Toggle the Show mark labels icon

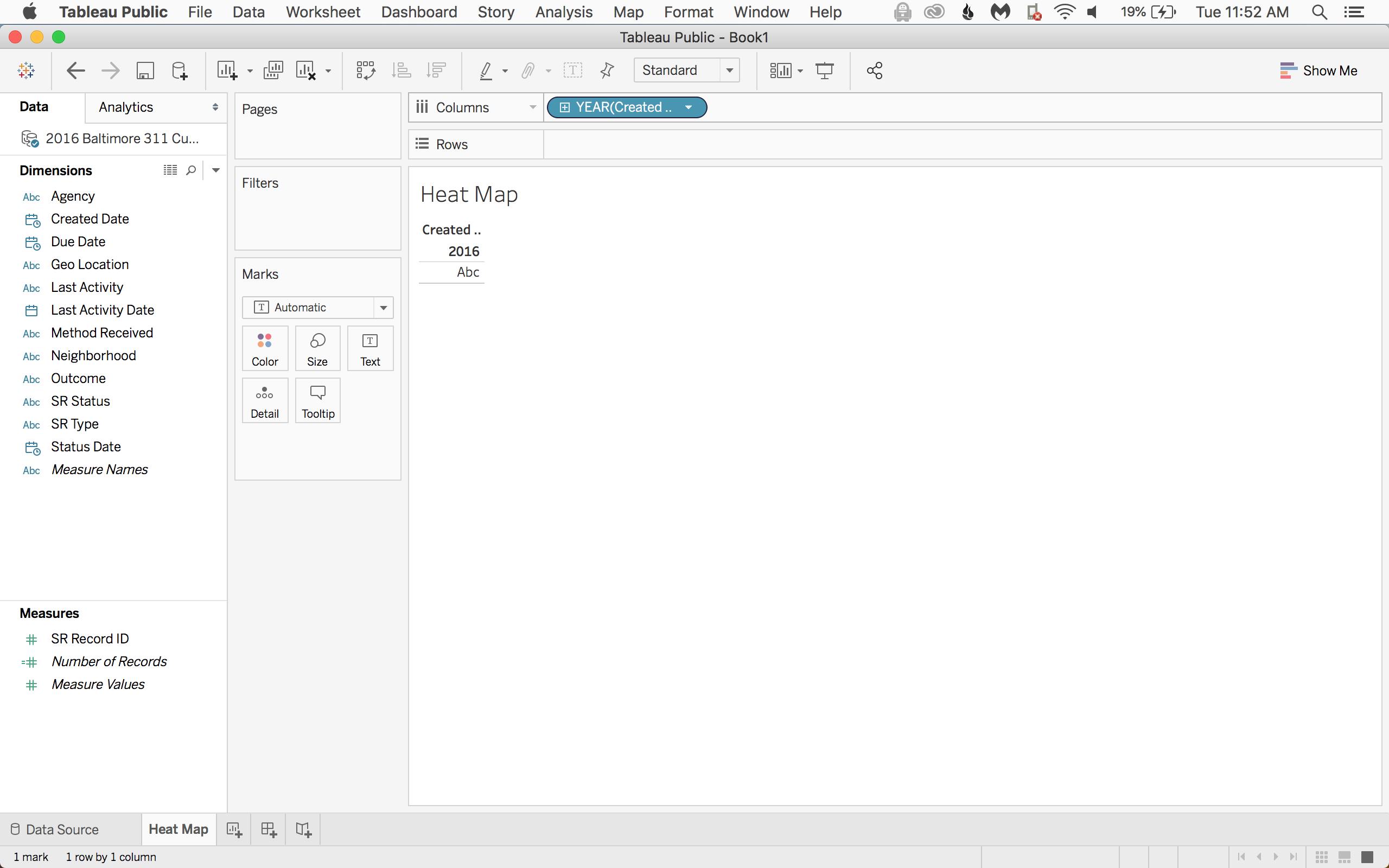[572, 71]
